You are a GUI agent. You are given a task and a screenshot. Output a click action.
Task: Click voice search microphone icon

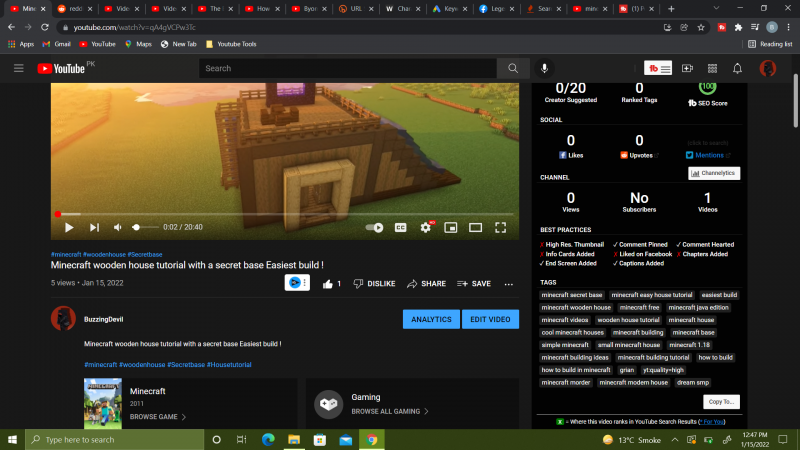point(545,68)
